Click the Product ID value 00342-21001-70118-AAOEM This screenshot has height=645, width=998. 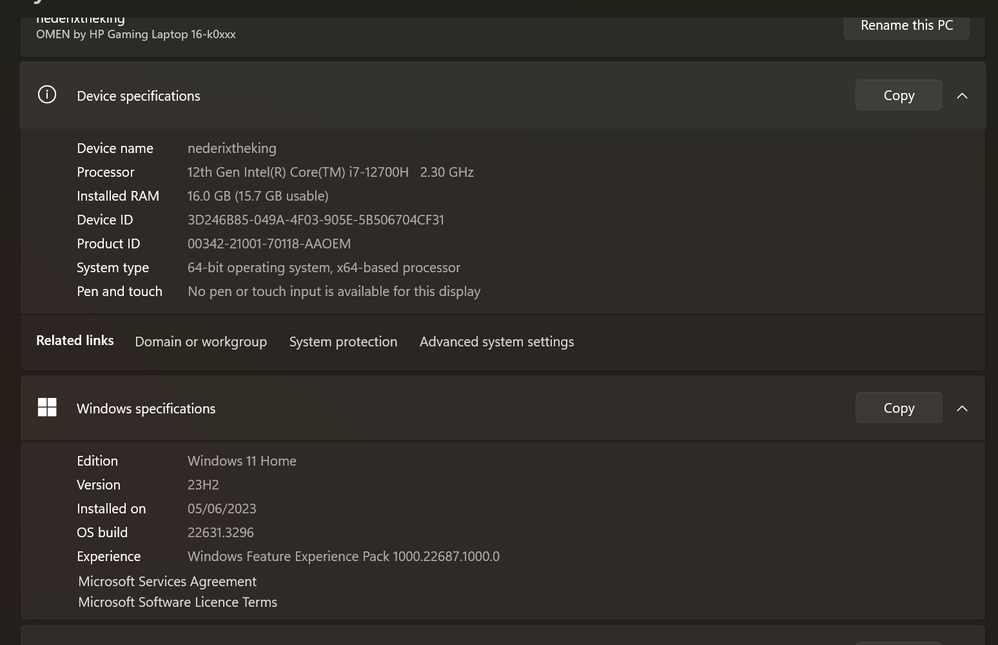click(269, 244)
